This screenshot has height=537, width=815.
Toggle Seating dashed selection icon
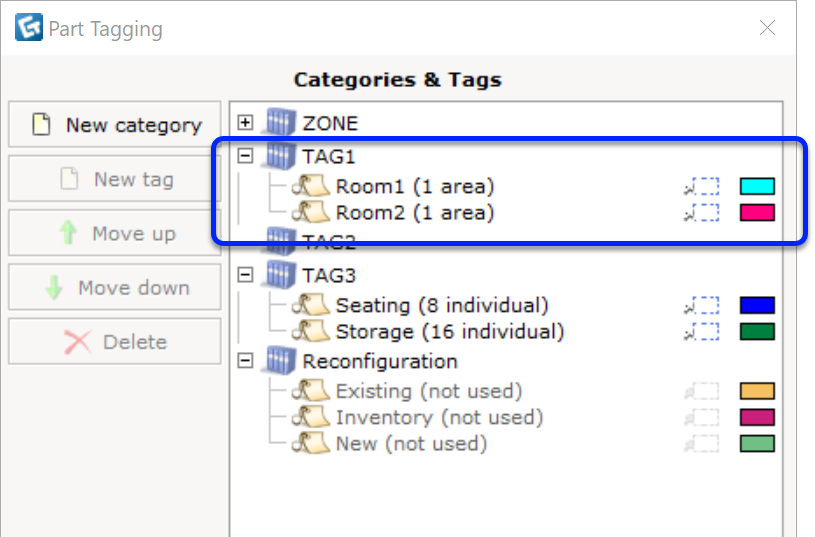(x=702, y=306)
